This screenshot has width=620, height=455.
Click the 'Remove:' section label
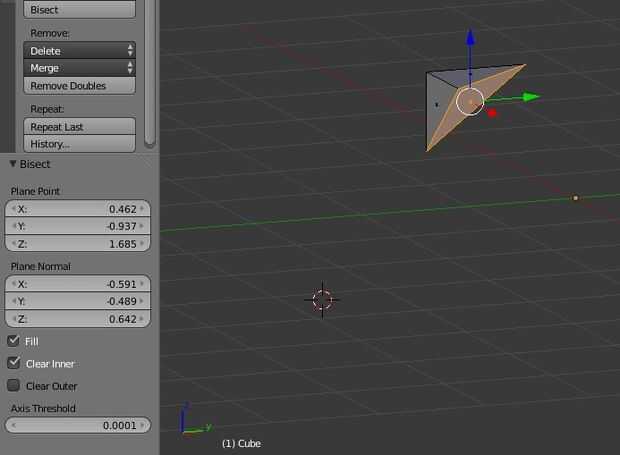tap(50, 33)
